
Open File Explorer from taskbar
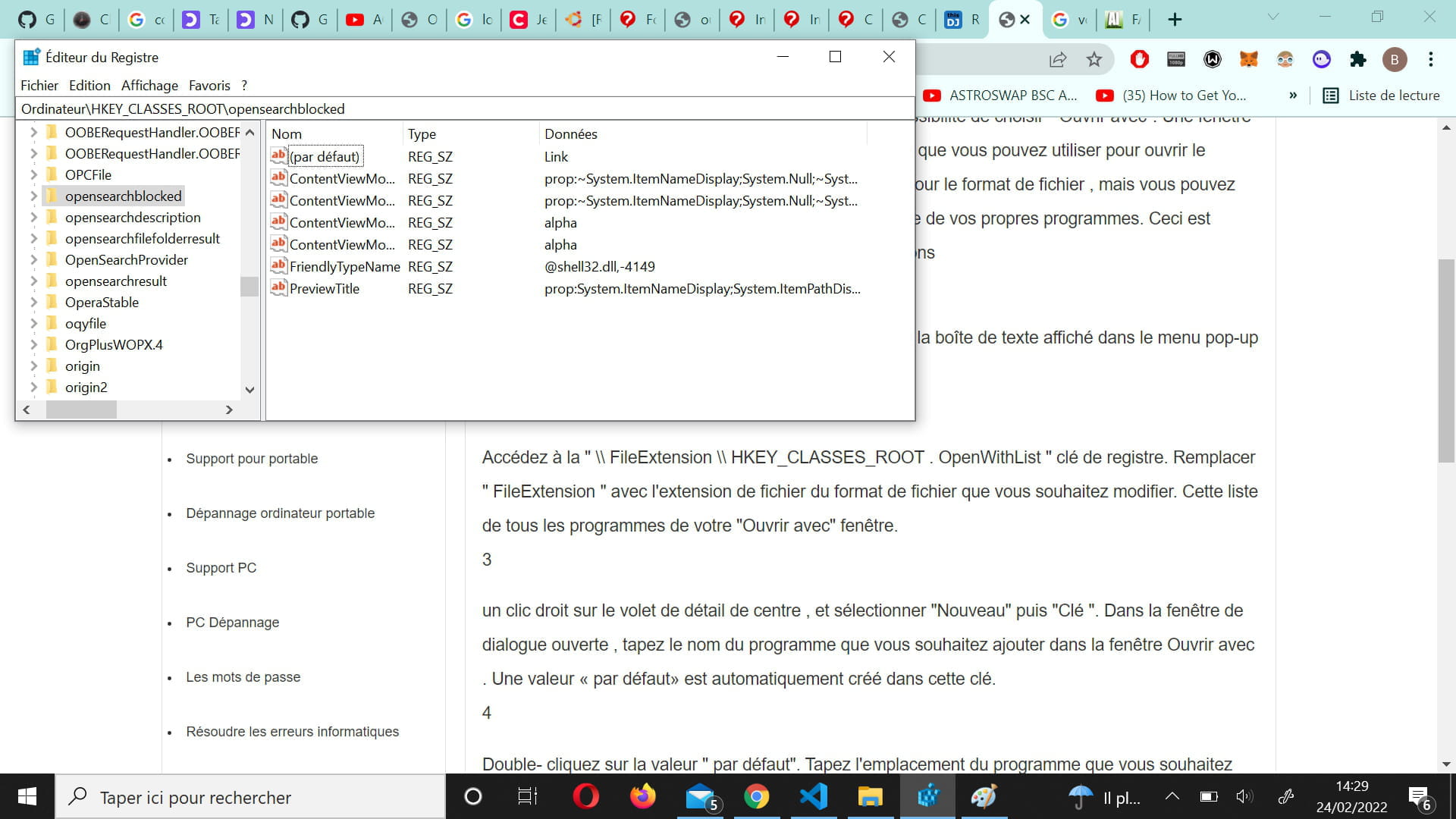pyautogui.click(x=870, y=796)
